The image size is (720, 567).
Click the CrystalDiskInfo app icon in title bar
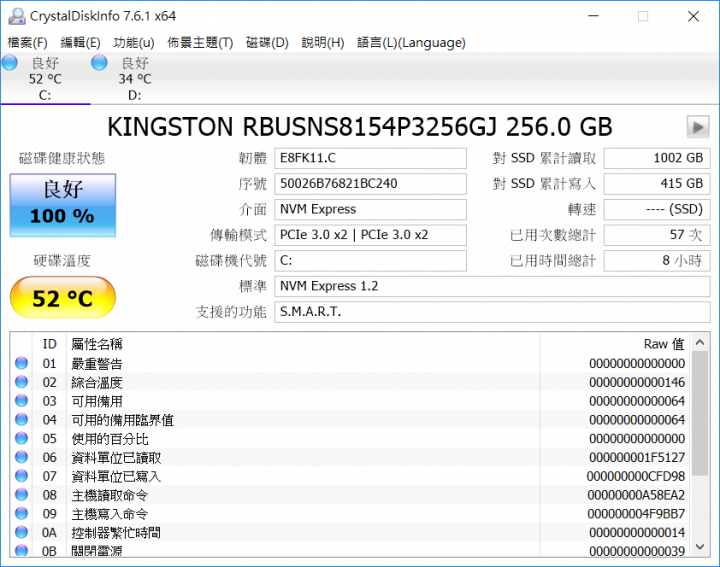17,16
